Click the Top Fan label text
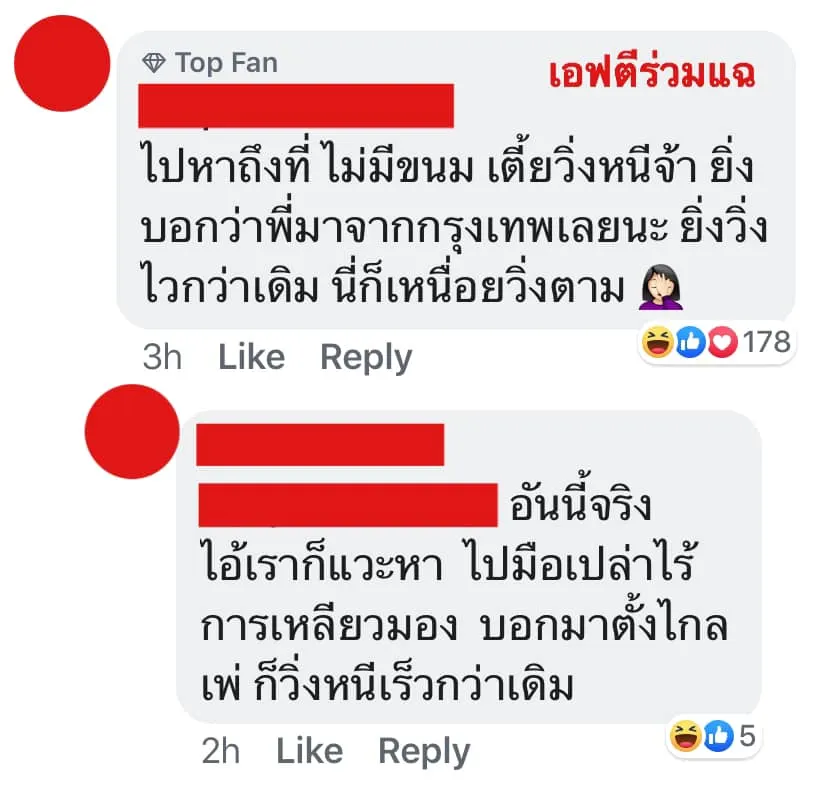The width and height of the screenshot is (828, 786). pos(226,63)
